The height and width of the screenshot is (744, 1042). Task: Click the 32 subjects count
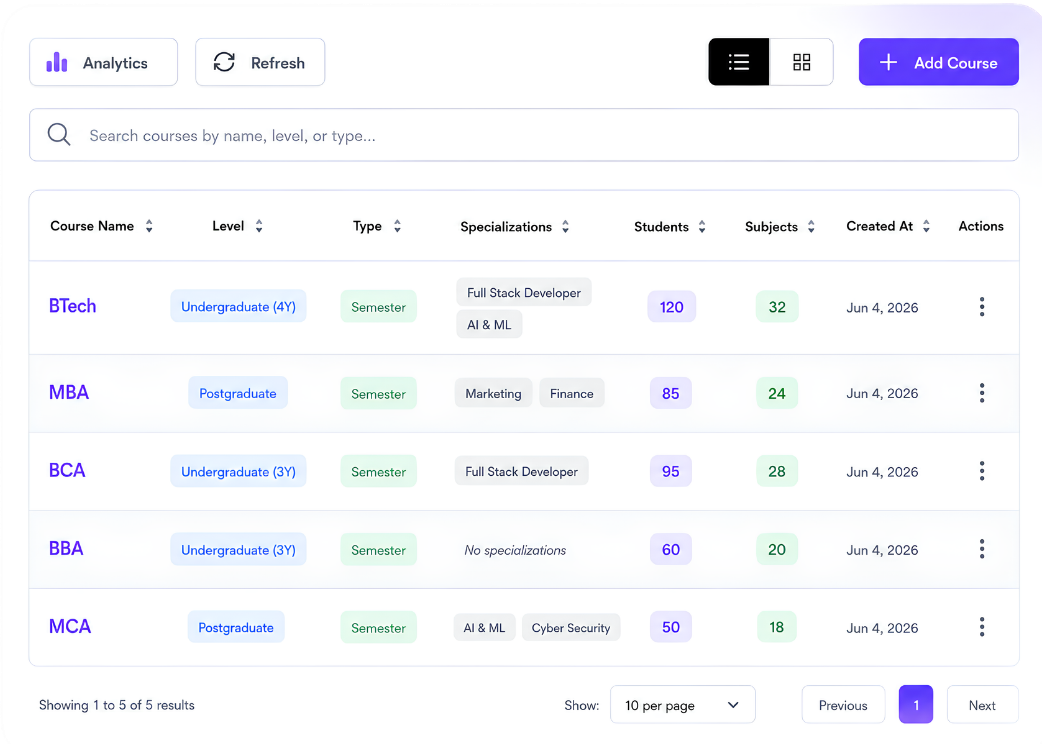[x=777, y=307]
